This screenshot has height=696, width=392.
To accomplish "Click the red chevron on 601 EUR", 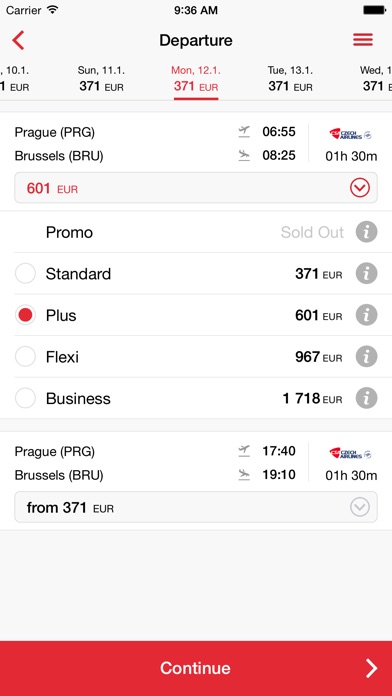I will (360, 188).
